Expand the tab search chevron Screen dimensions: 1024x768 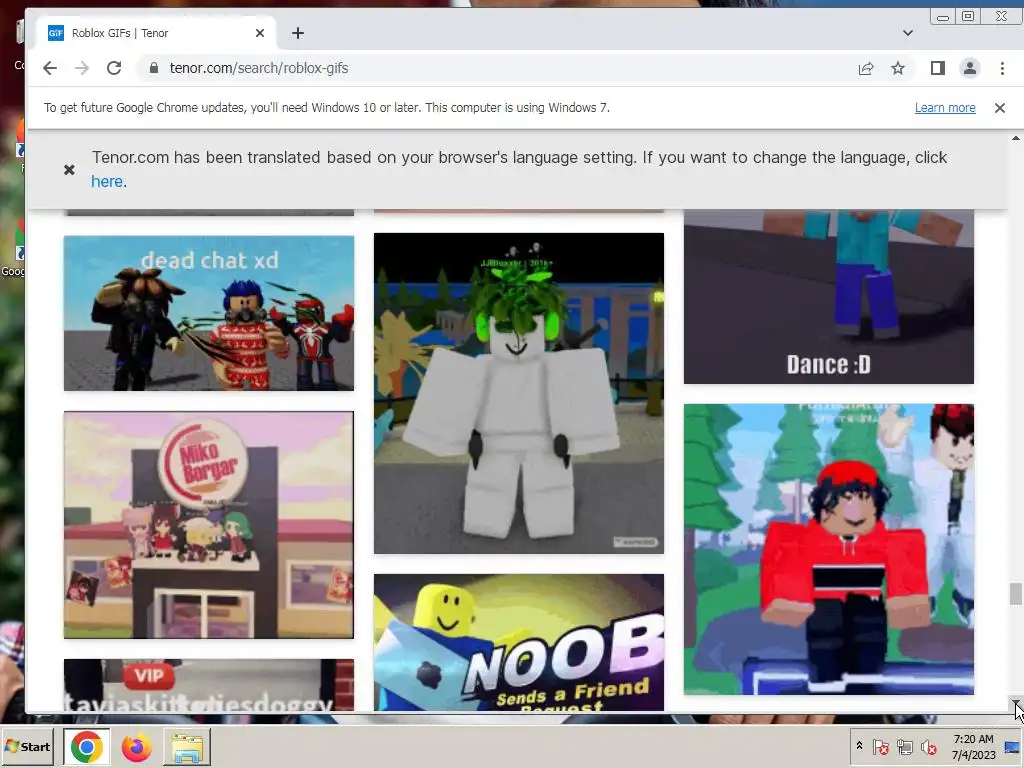pyautogui.click(x=908, y=33)
